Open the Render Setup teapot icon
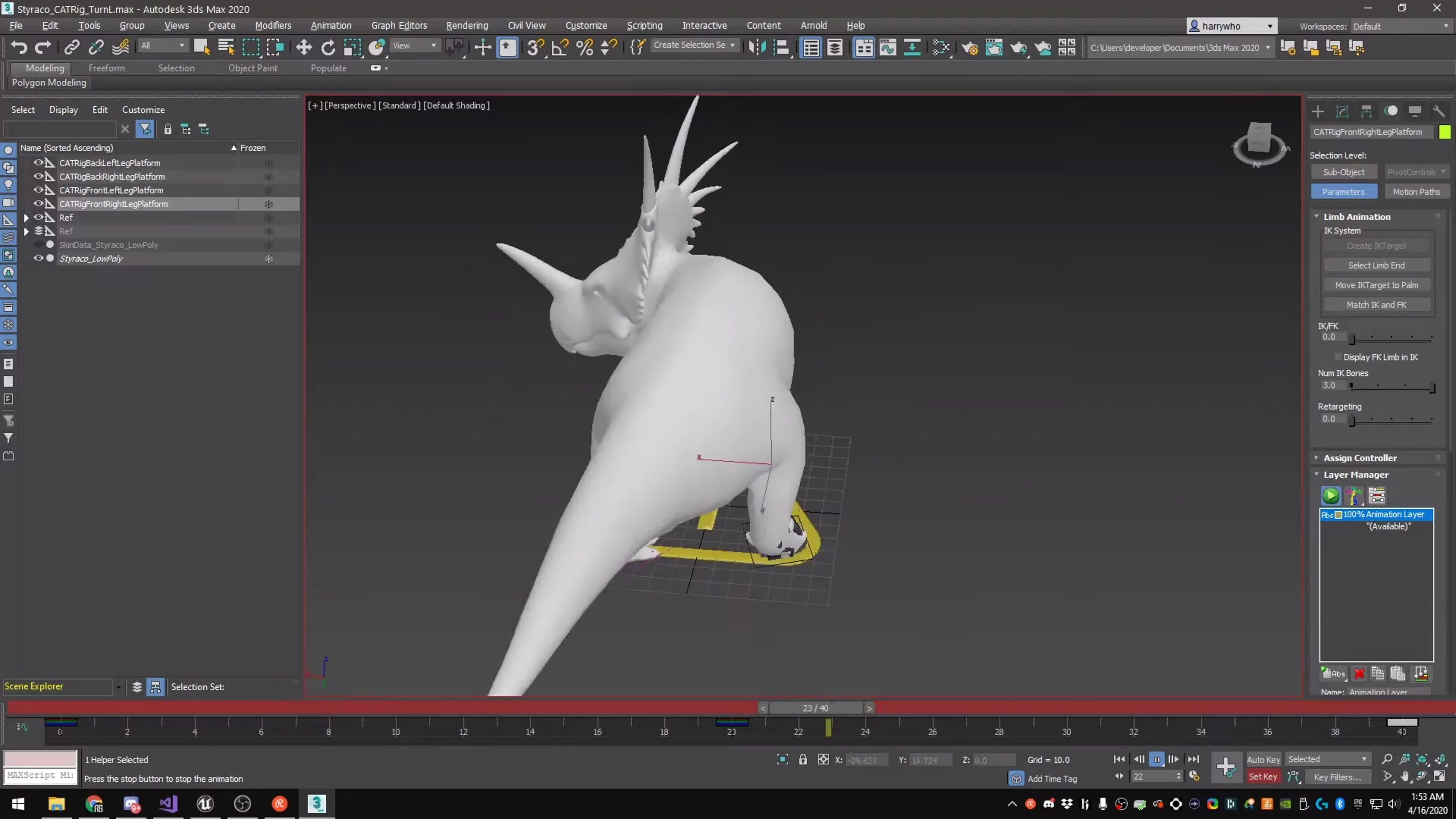The height and width of the screenshot is (819, 1456). (x=970, y=48)
